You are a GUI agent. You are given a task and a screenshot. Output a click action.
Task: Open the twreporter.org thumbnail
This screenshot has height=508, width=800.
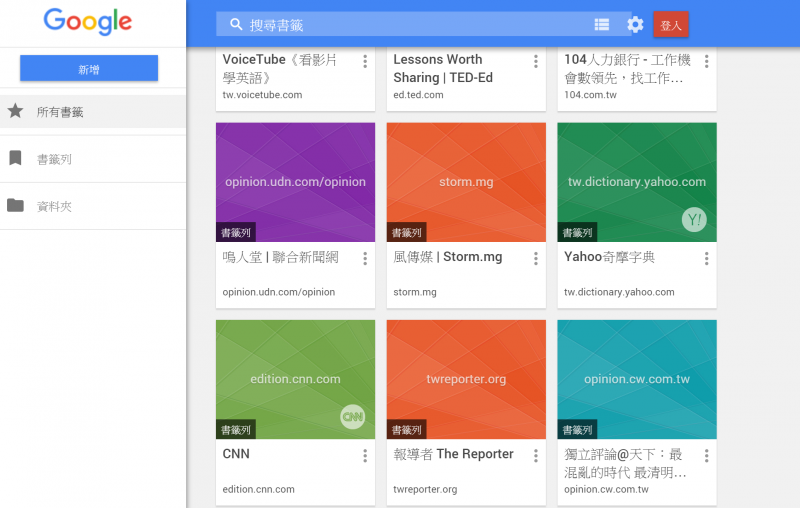click(466, 379)
